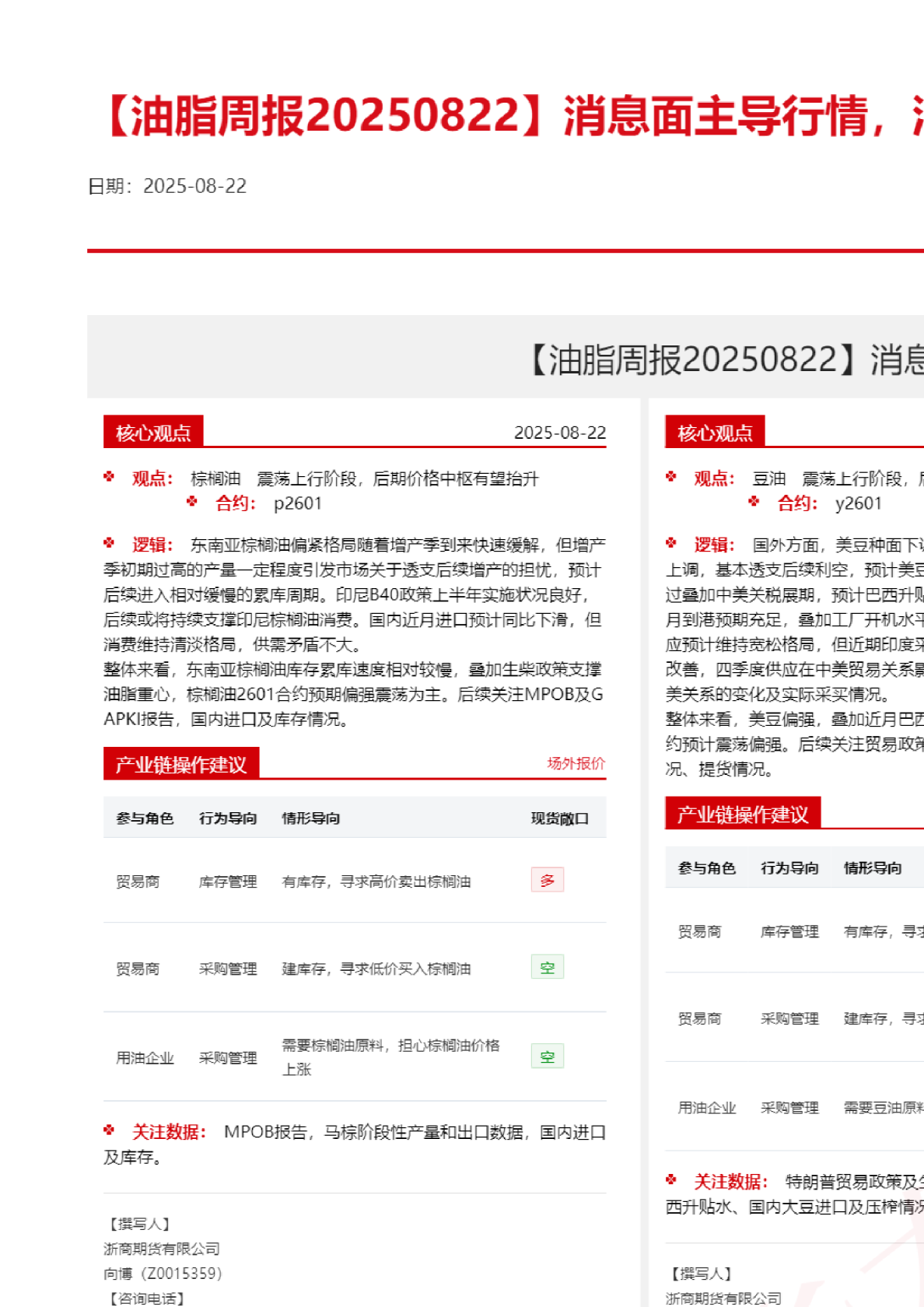Open the 场外报价 link
The image size is (924, 1307).
(x=576, y=763)
